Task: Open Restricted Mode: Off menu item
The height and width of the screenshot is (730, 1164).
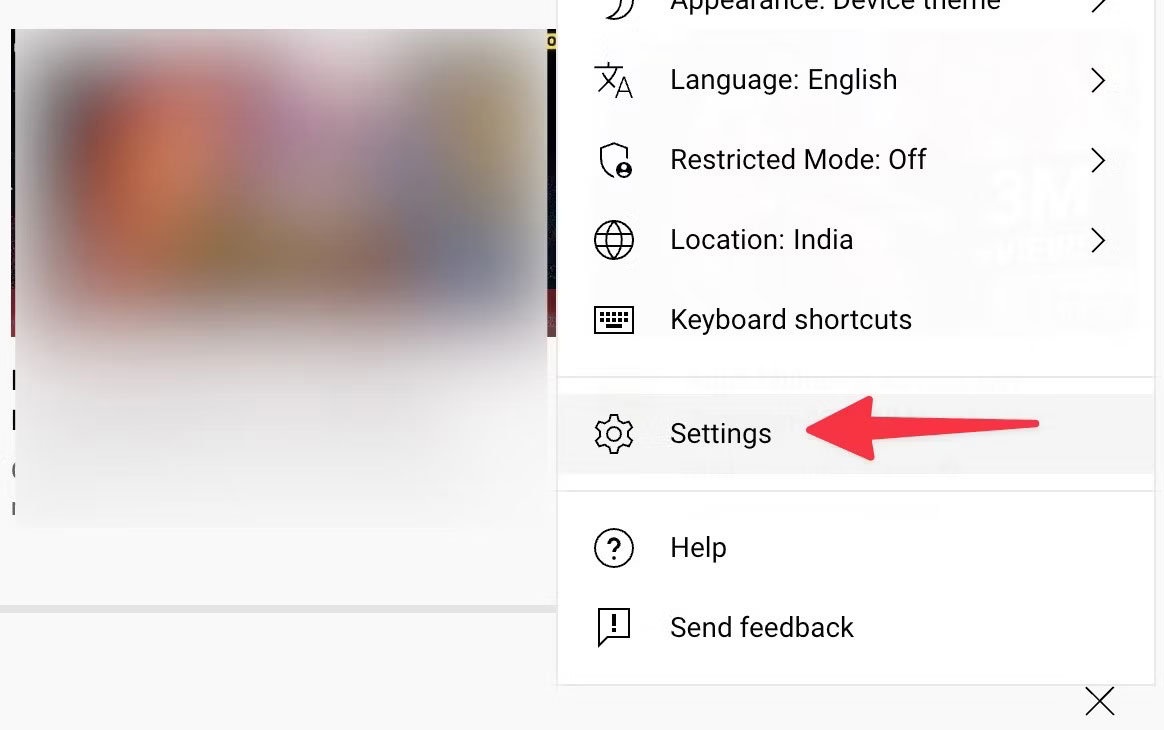Action: pos(856,160)
